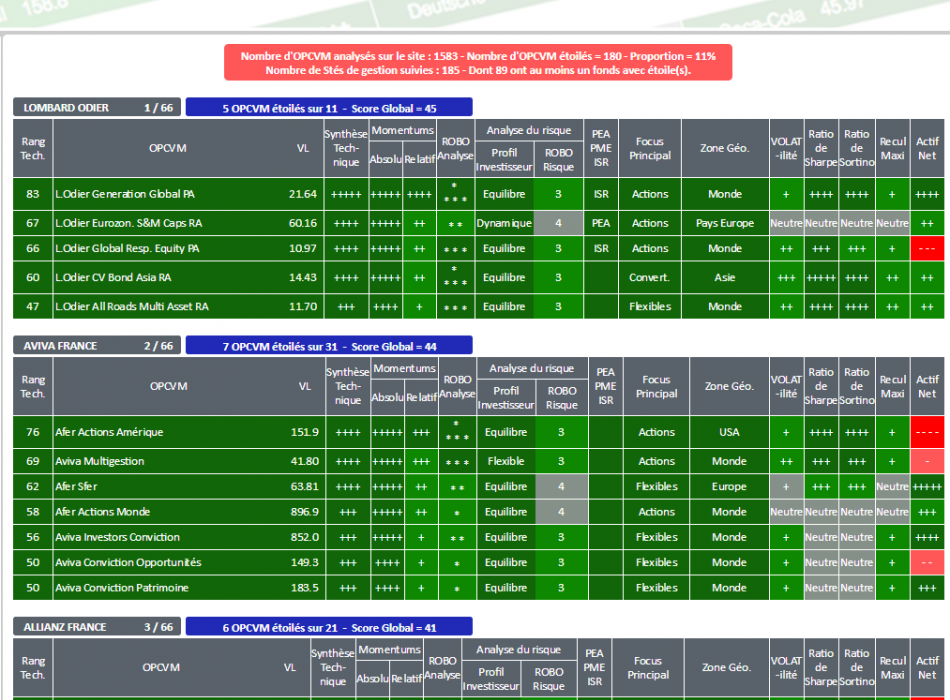Click VL value 60.16
This screenshot has width=950, height=700.
click(303, 223)
